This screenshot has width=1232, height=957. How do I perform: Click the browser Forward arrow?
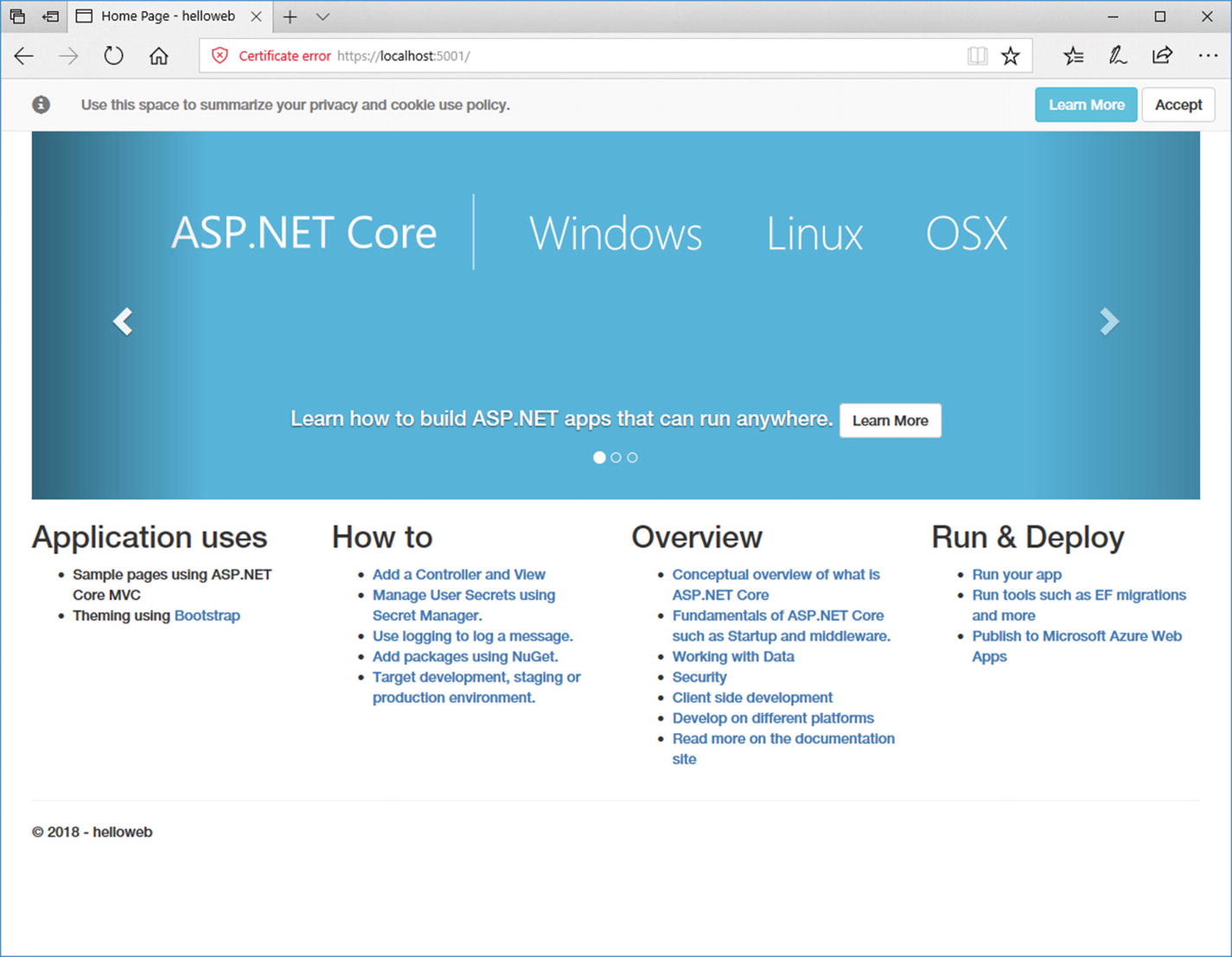[68, 56]
